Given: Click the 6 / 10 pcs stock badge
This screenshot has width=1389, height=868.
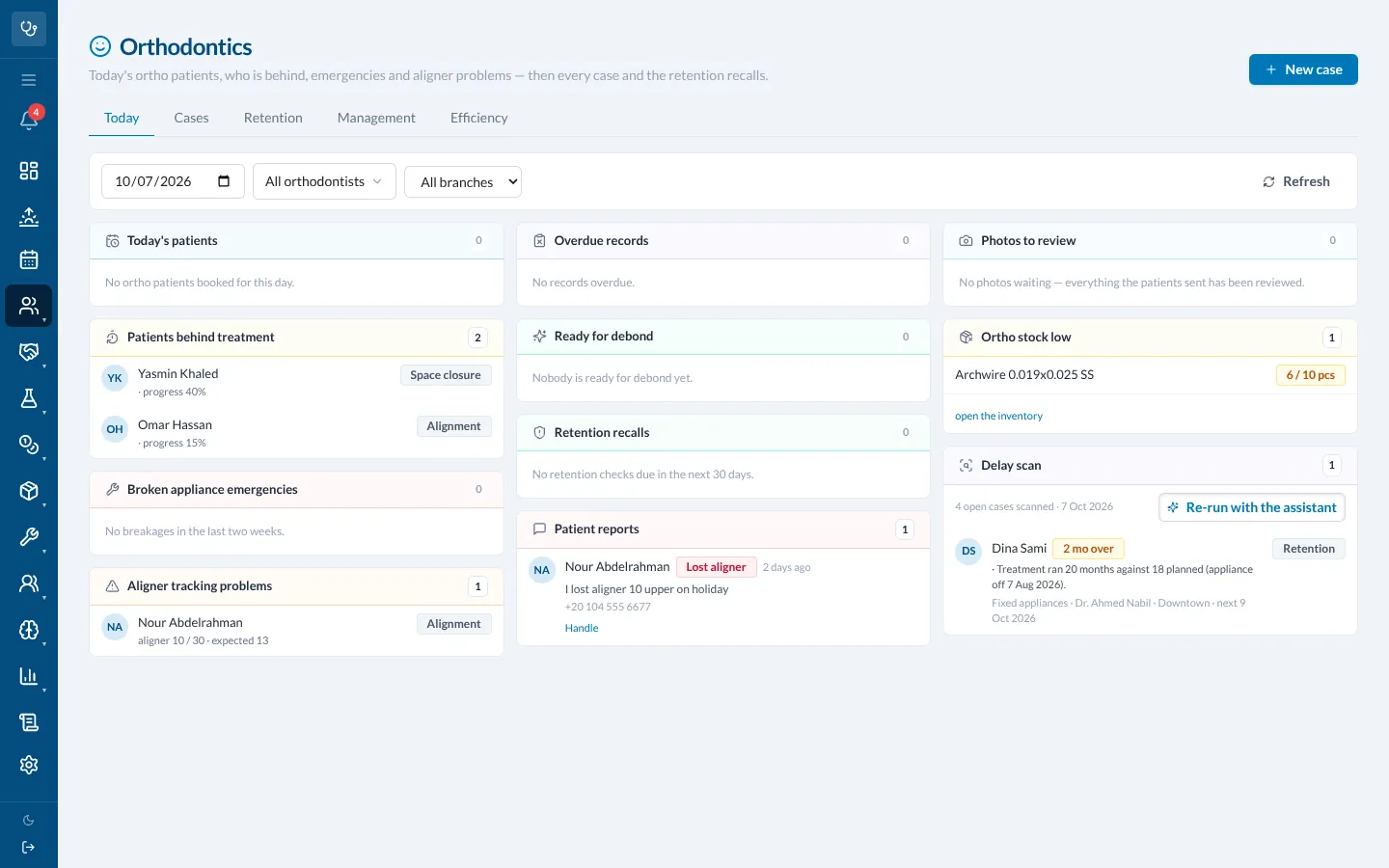Looking at the screenshot, I should tap(1310, 375).
